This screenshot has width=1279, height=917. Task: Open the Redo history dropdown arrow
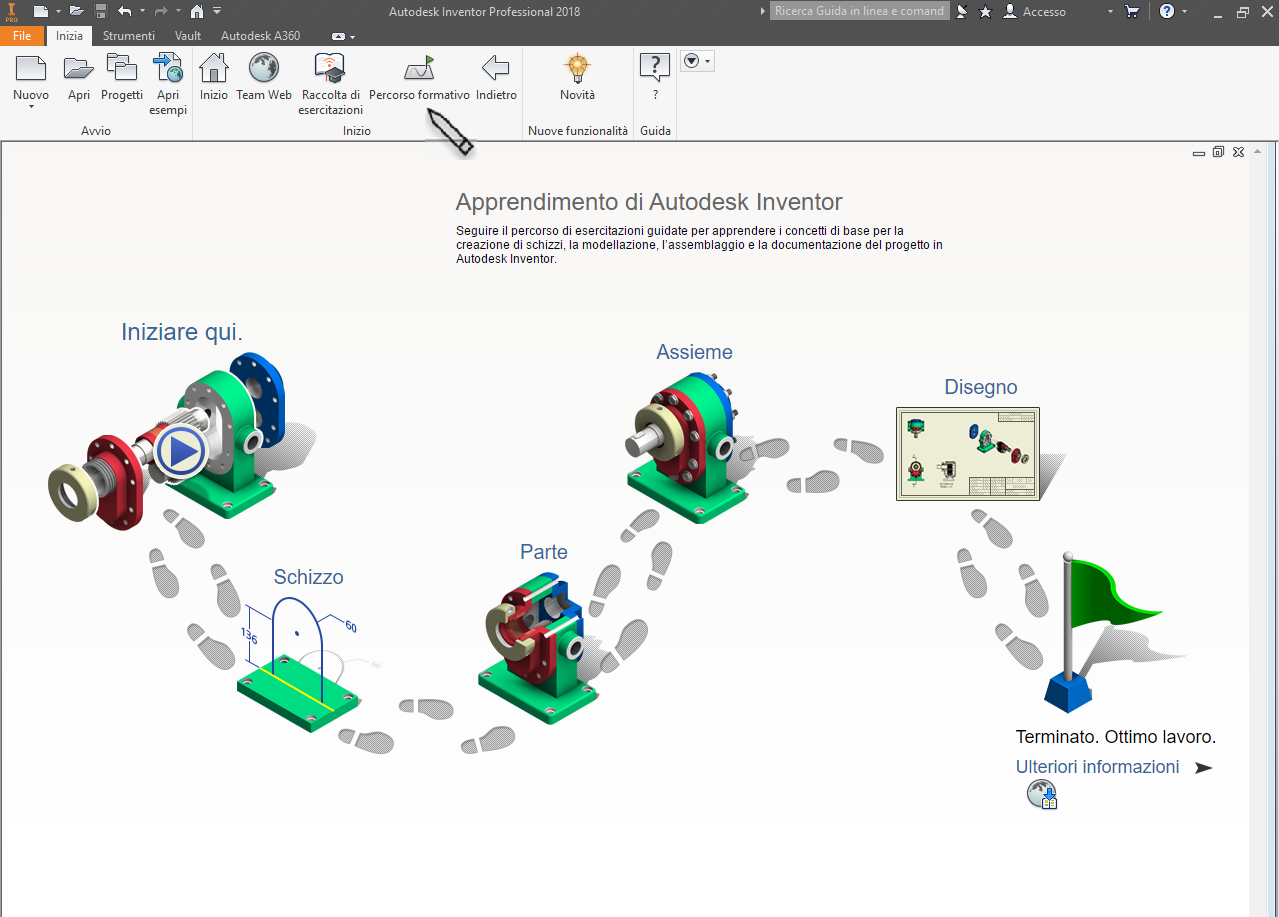click(178, 11)
